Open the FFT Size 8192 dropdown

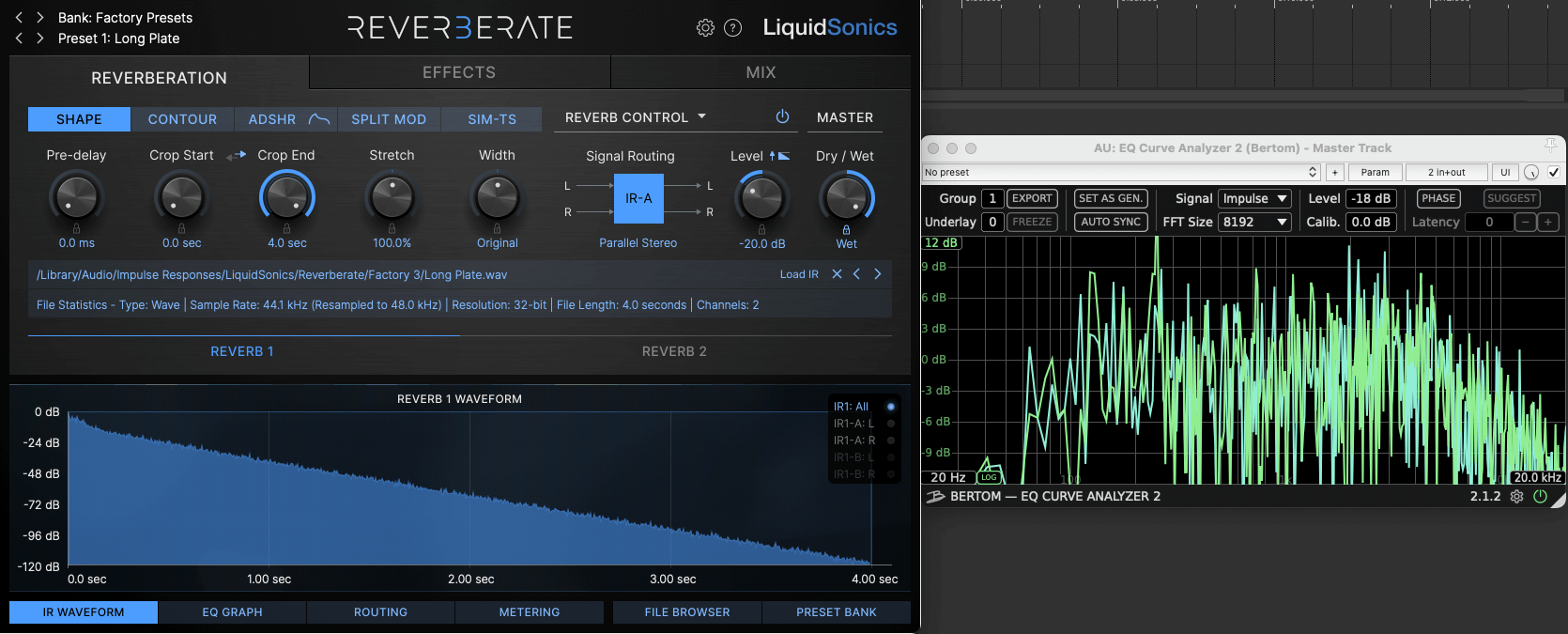click(x=1254, y=222)
